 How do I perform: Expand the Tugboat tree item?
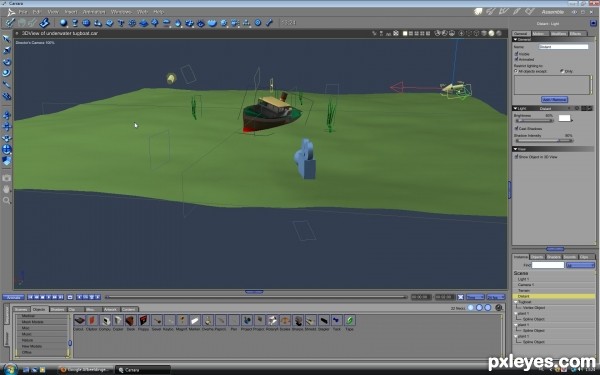tap(516, 302)
